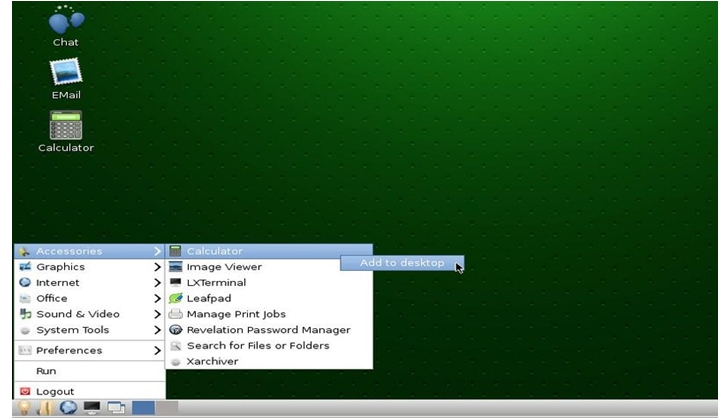Switch to the grey second desktop pager
726x420 pixels.
tap(167, 407)
